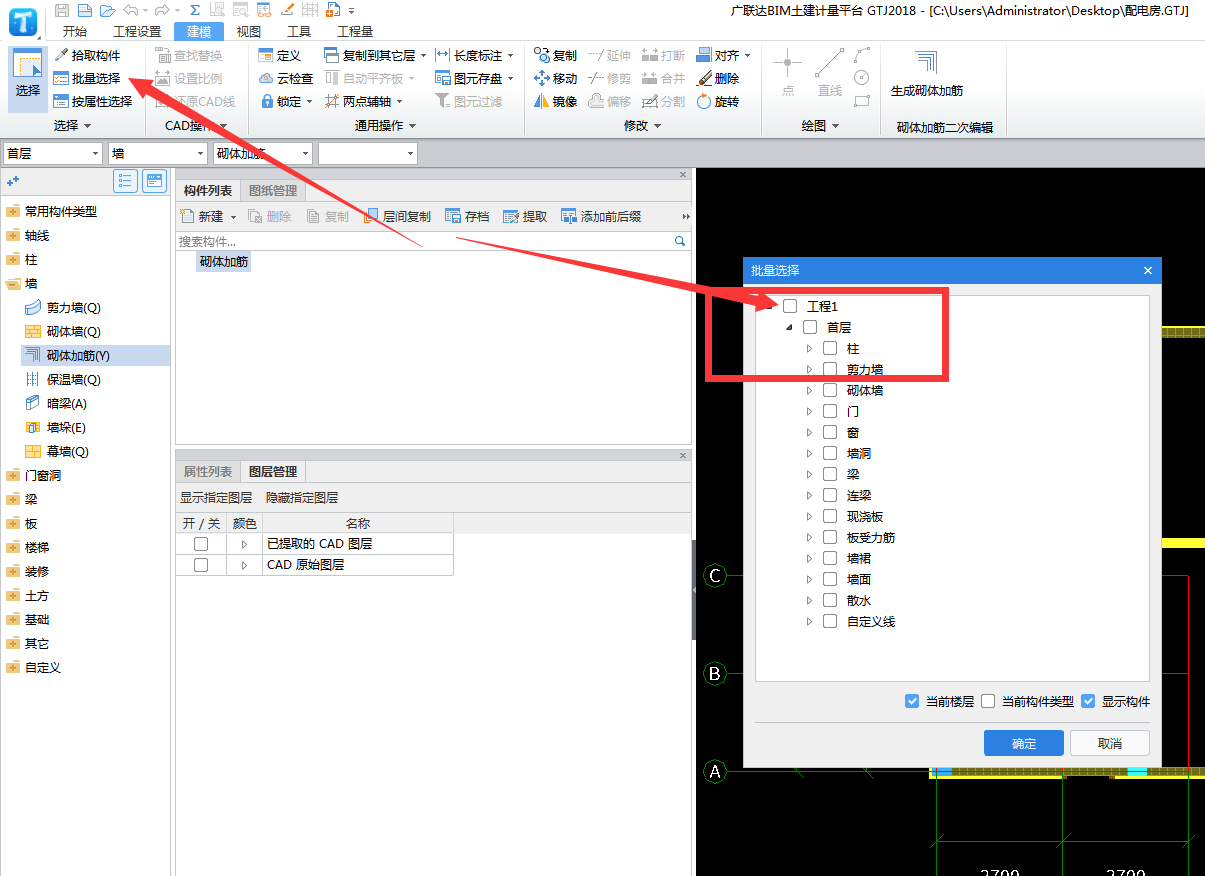Click 镜像 mirror tool
This screenshot has width=1205, height=876.
[x=556, y=101]
